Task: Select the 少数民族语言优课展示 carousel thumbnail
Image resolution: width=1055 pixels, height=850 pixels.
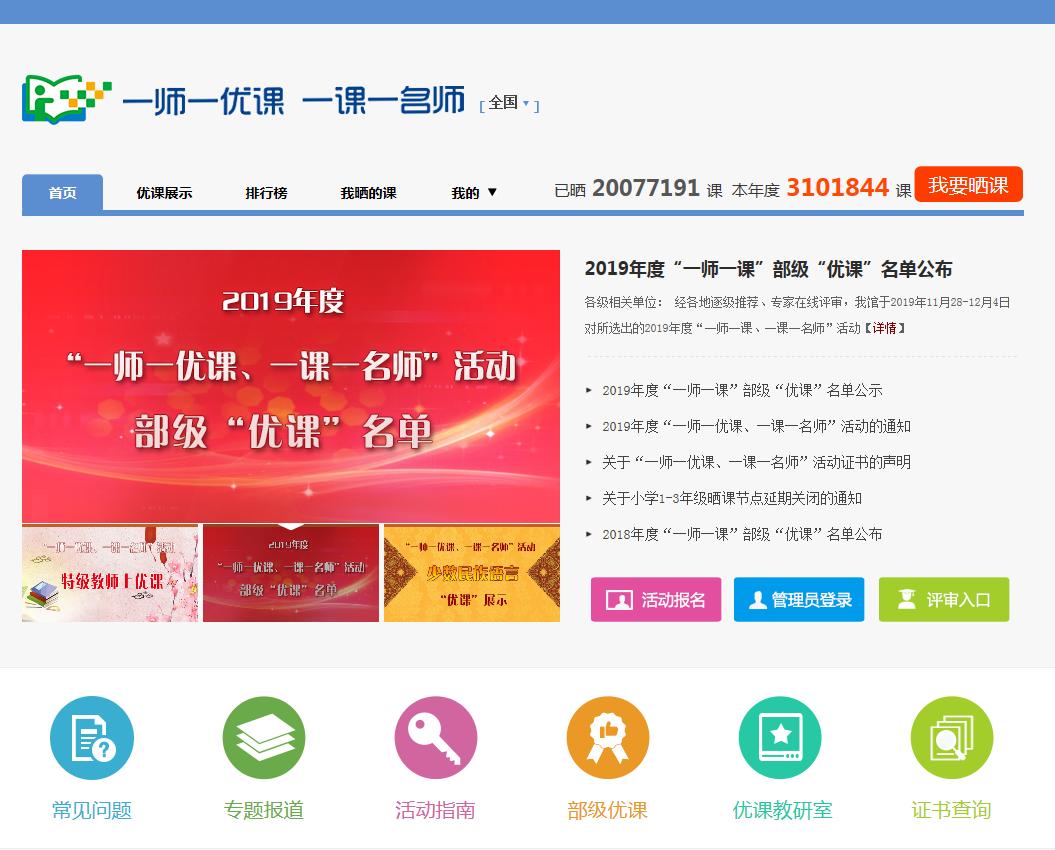Action: point(471,572)
